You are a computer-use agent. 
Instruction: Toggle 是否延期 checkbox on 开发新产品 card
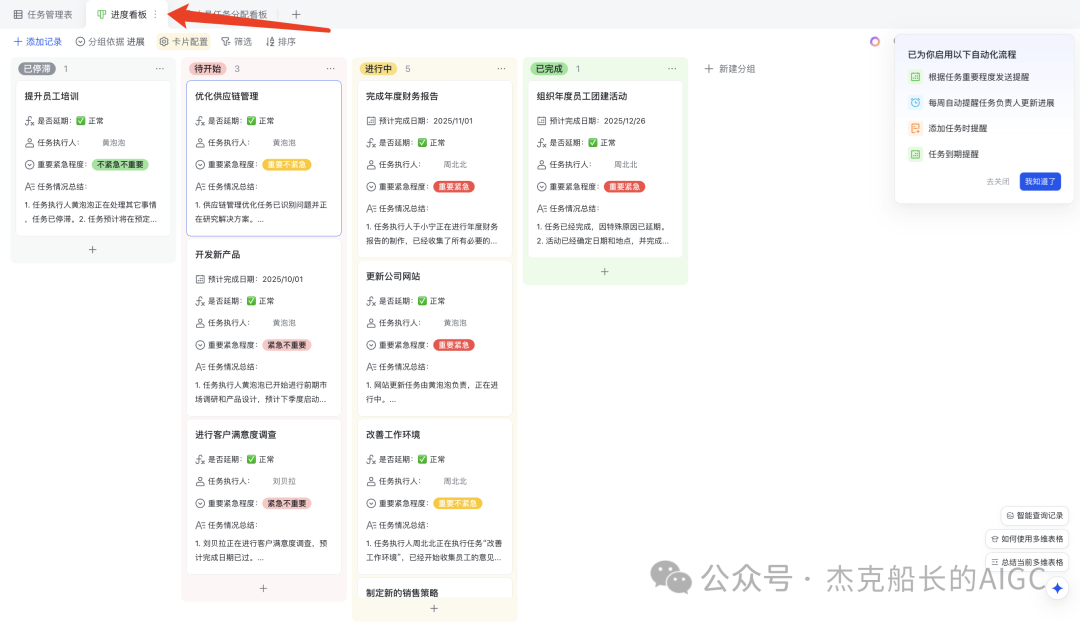251,301
